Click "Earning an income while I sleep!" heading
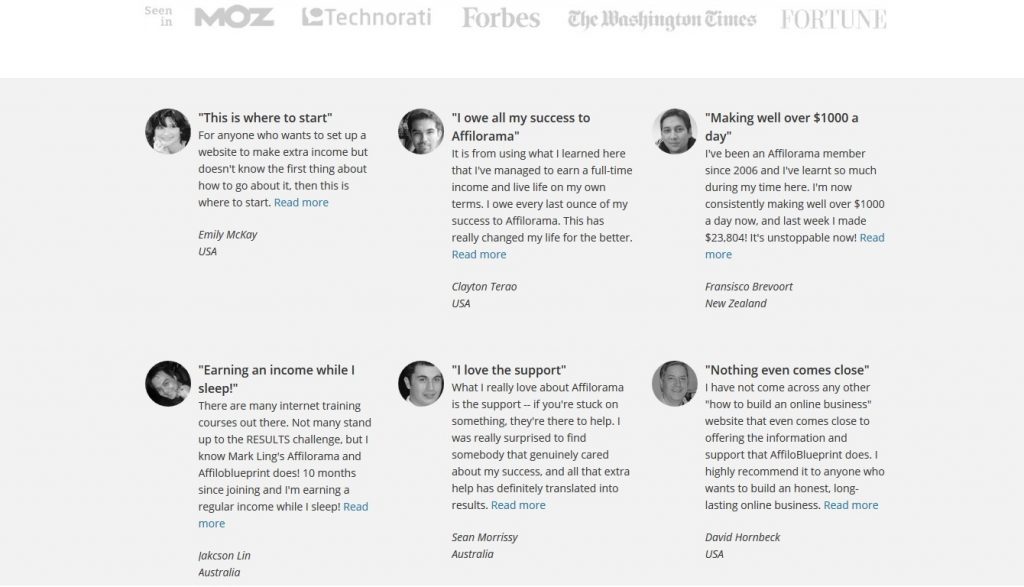Viewport: 1024px width, 587px height. [276, 379]
